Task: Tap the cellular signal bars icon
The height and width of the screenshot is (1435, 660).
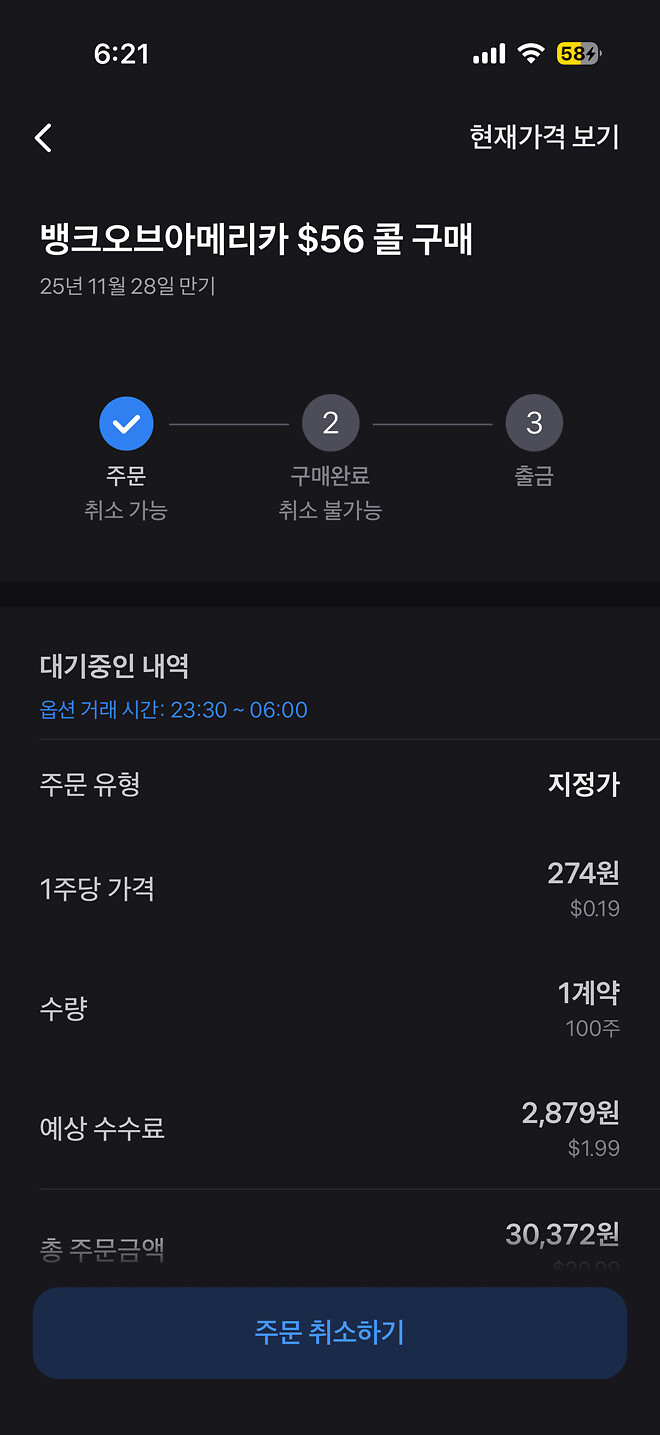Action: (488, 55)
